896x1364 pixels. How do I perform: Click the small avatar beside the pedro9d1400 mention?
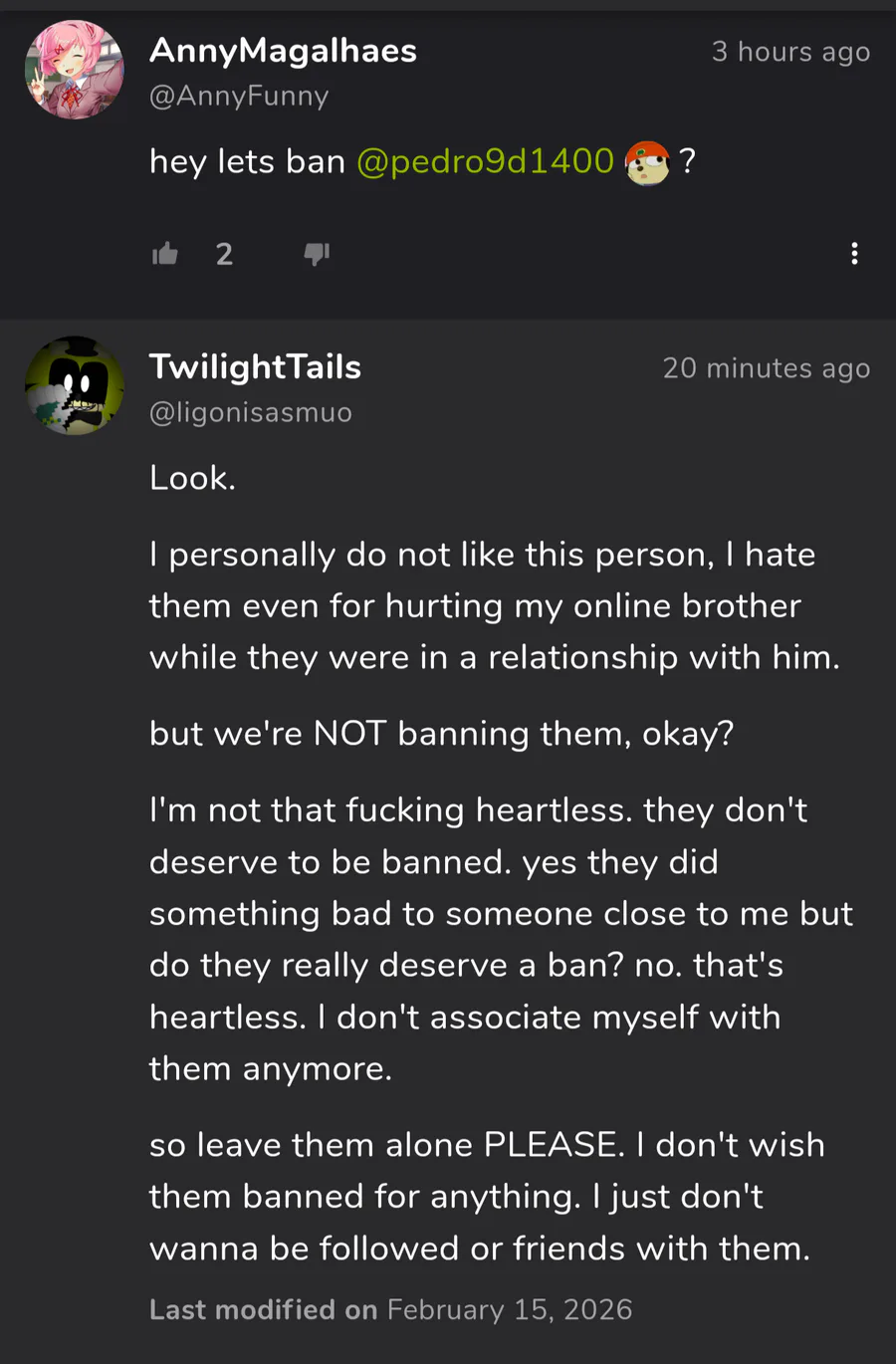[x=647, y=162]
